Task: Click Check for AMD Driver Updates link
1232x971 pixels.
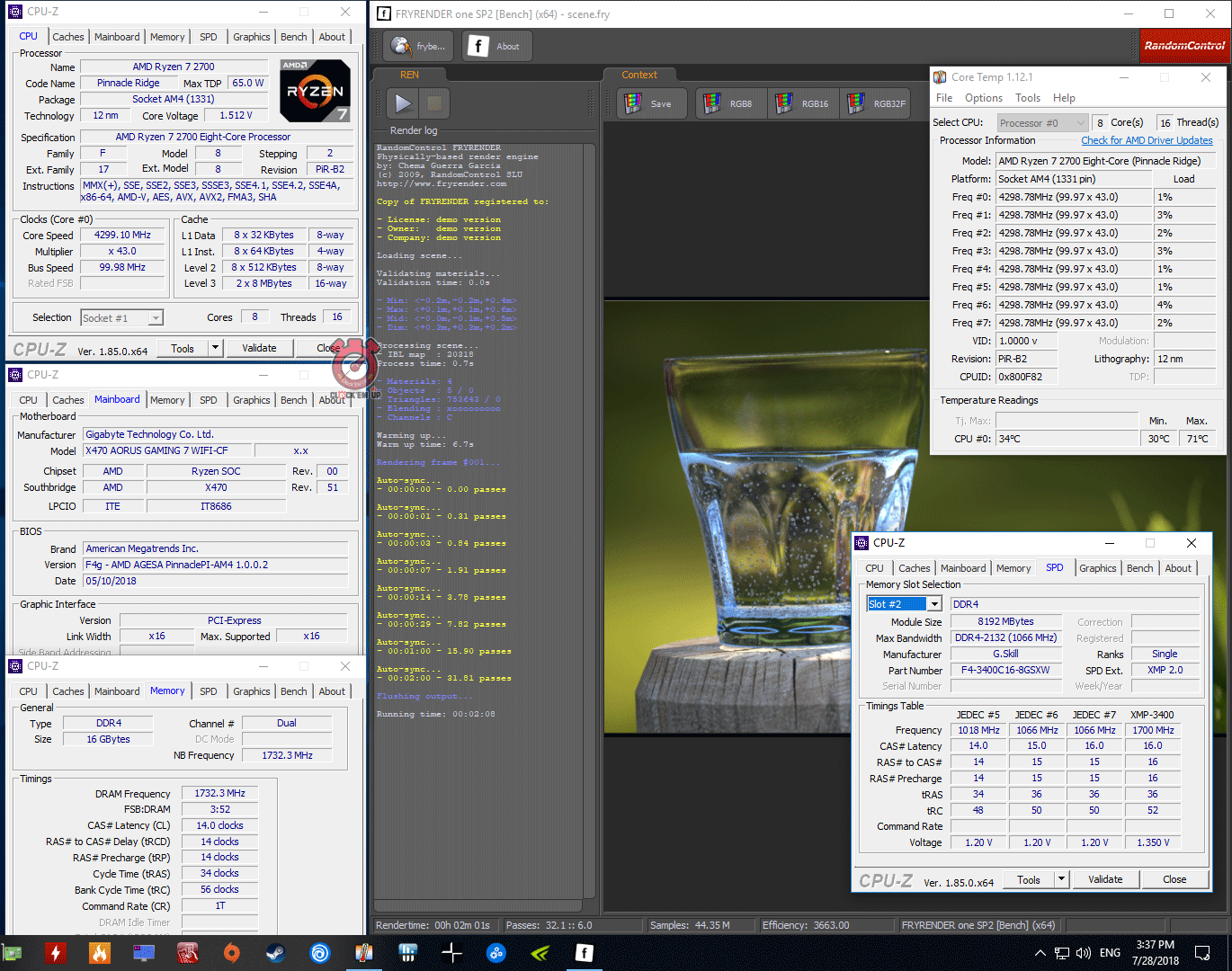Action: 1147,140
